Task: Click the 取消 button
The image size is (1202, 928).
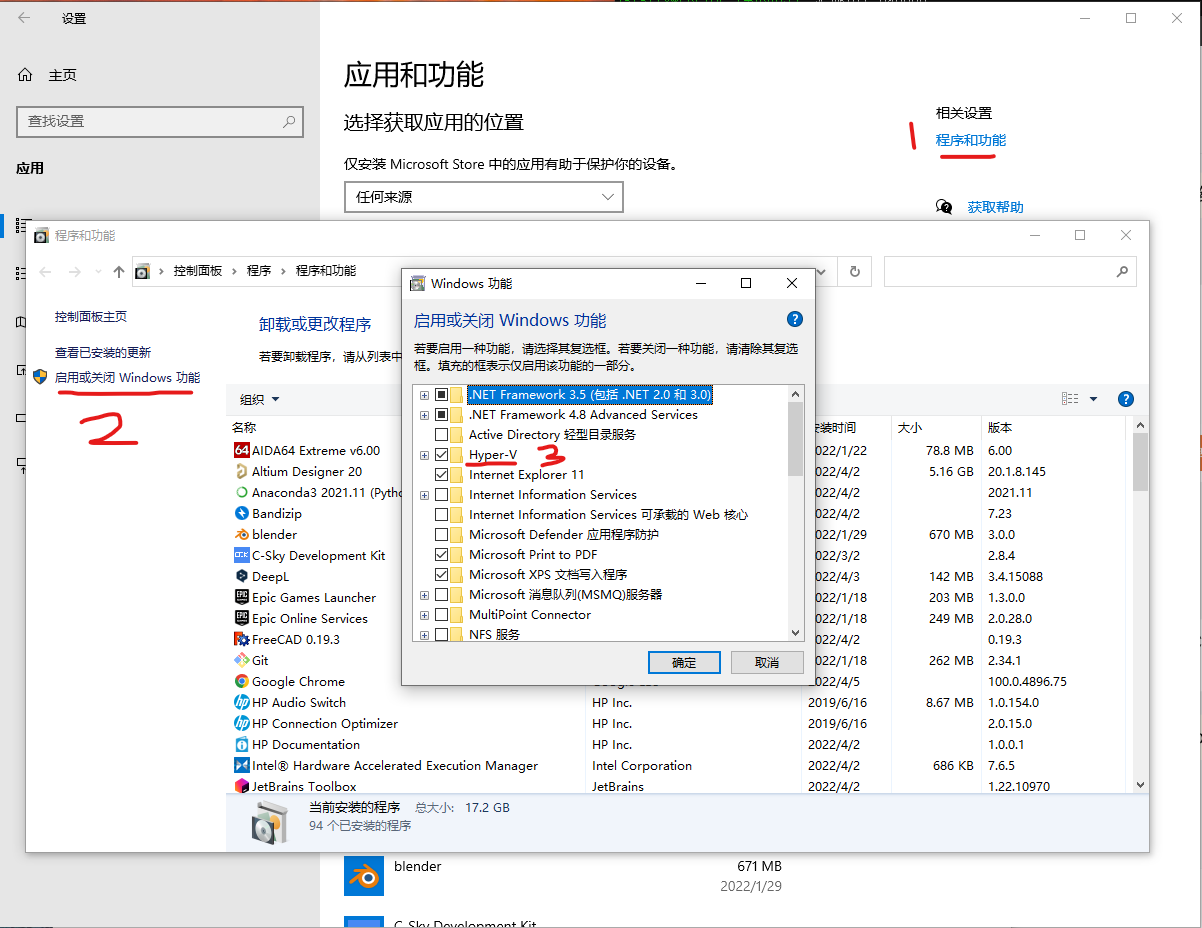Action: click(x=767, y=662)
